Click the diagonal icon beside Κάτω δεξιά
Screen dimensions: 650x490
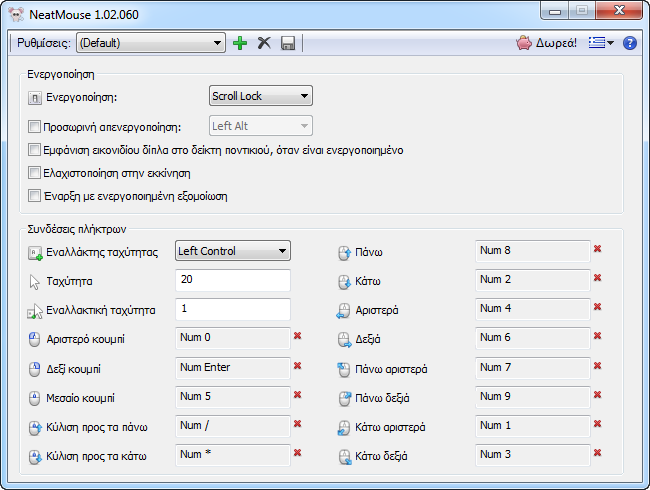344,457
